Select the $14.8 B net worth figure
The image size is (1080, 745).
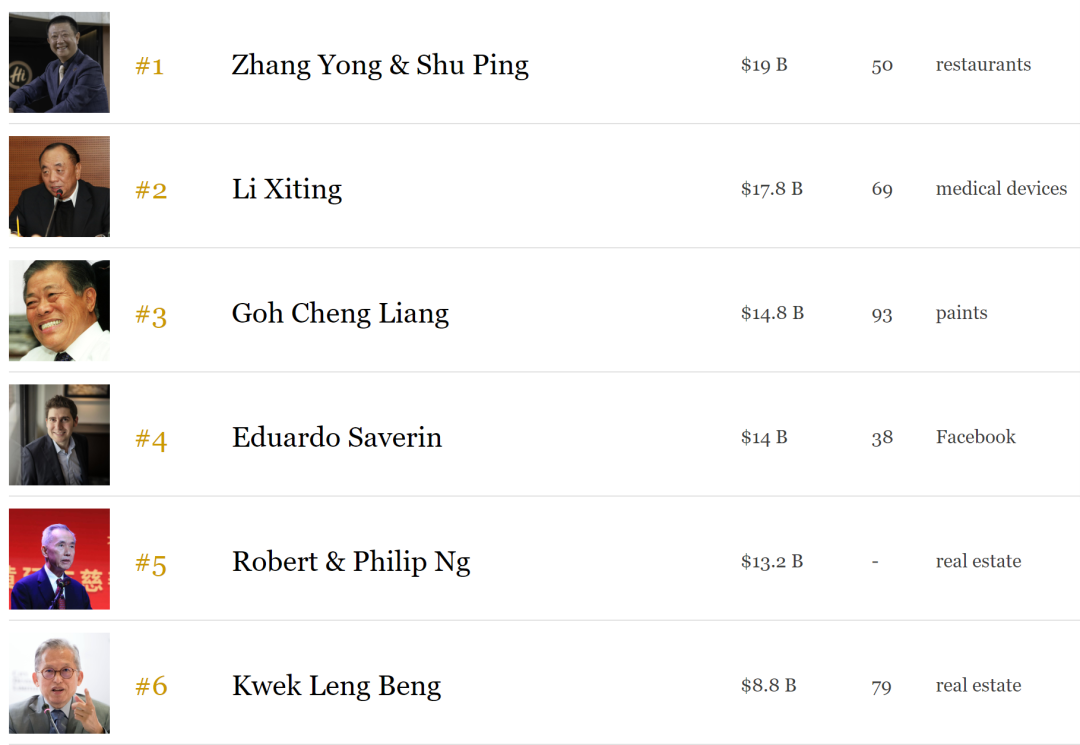tap(772, 313)
